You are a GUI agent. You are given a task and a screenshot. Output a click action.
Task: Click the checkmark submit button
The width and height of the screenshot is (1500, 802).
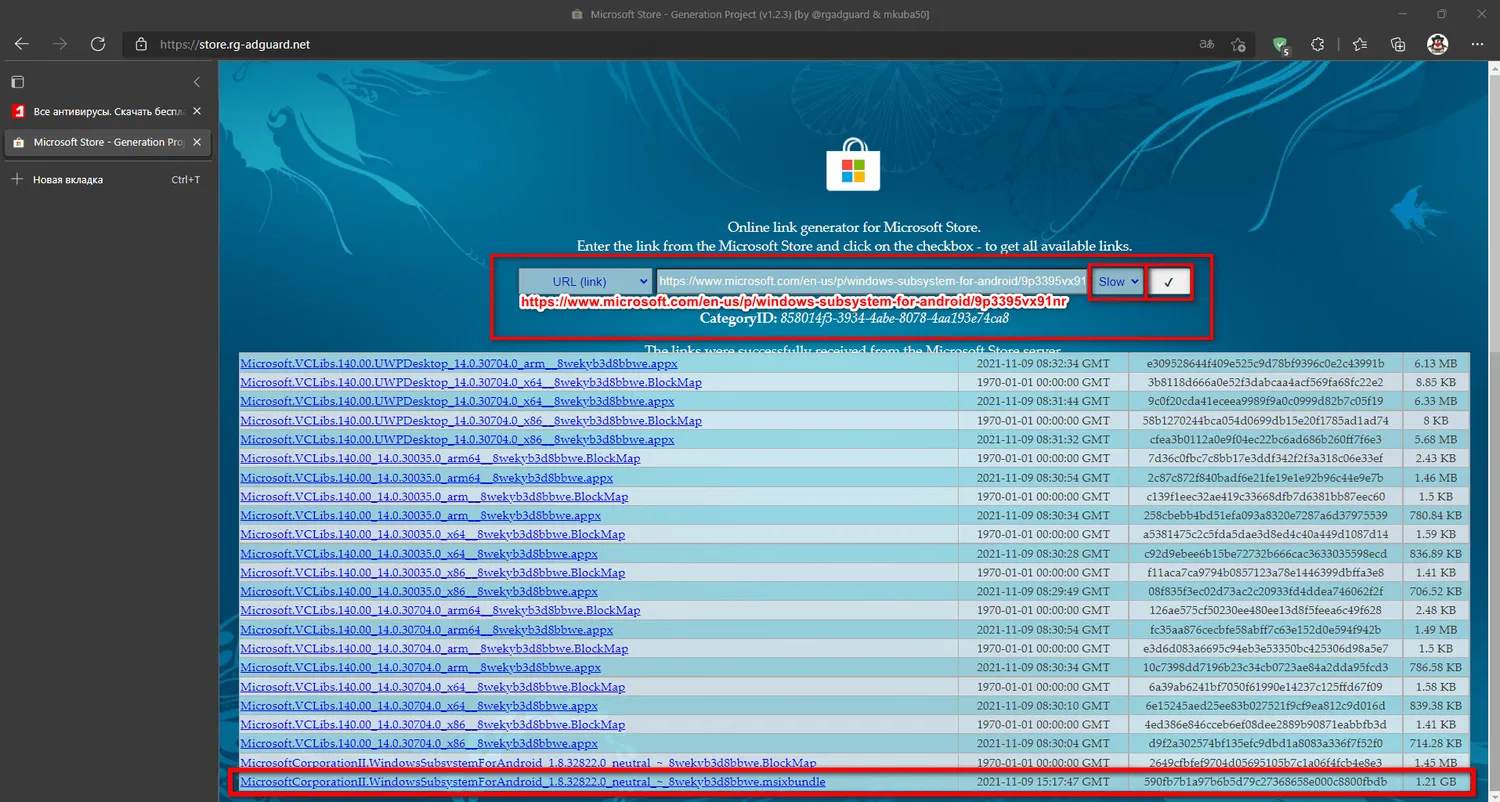point(1168,282)
